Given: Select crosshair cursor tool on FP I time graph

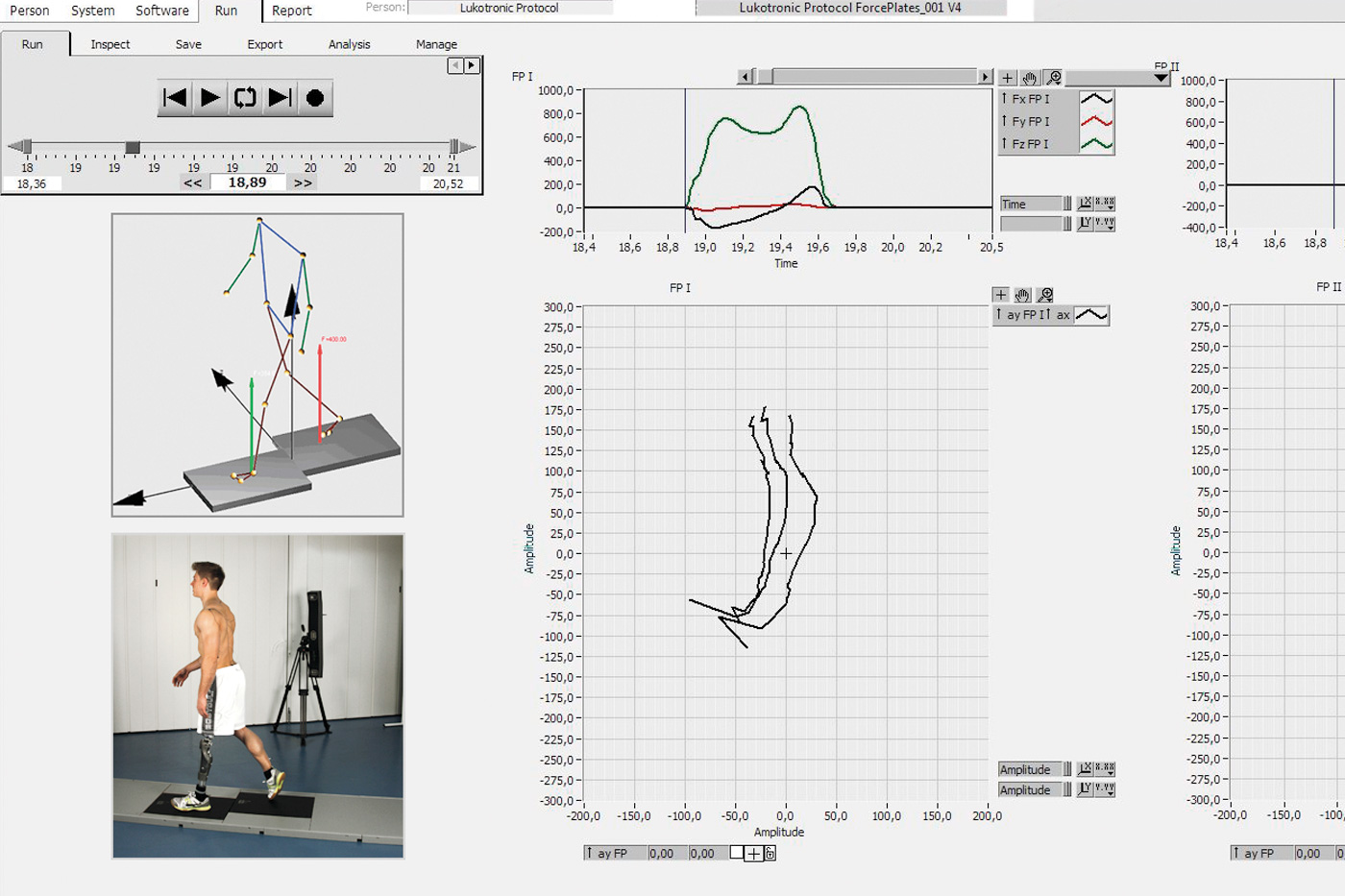Looking at the screenshot, I should pos(1007,78).
